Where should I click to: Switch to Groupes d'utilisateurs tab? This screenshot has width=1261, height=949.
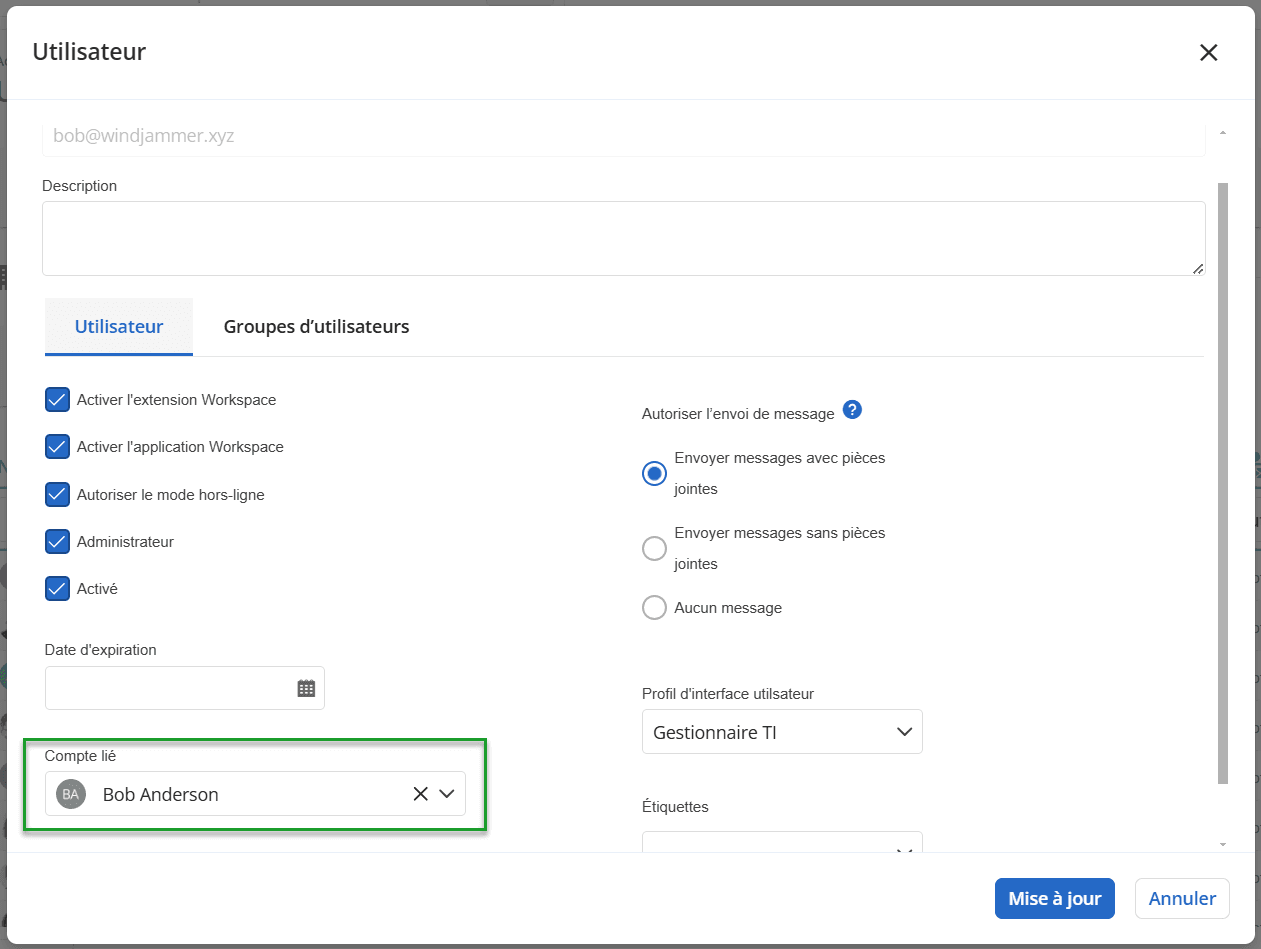point(316,327)
